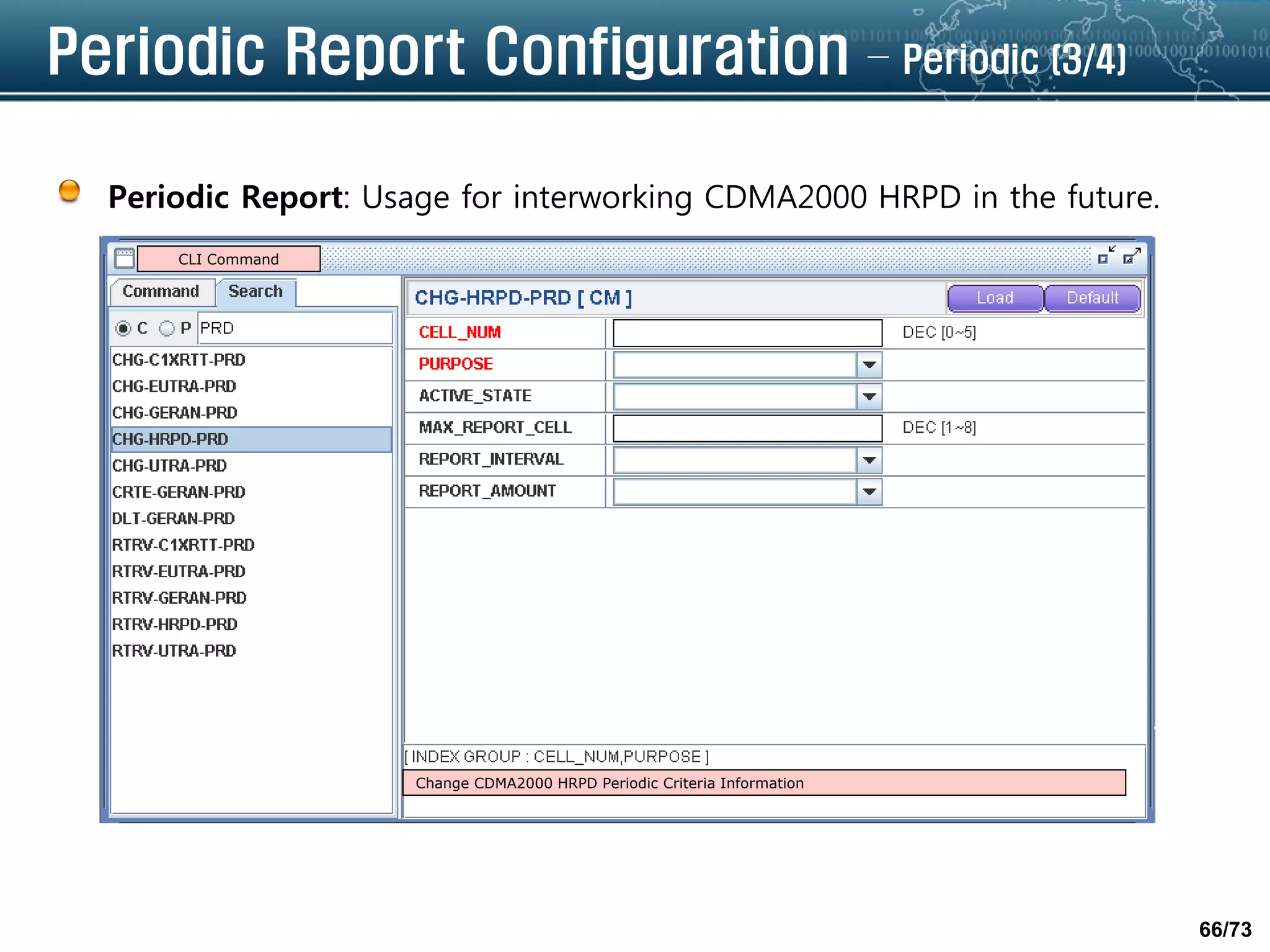Click the INDEX GROUP text line
Image resolution: width=1270 pixels, height=952 pixels.
557,757
